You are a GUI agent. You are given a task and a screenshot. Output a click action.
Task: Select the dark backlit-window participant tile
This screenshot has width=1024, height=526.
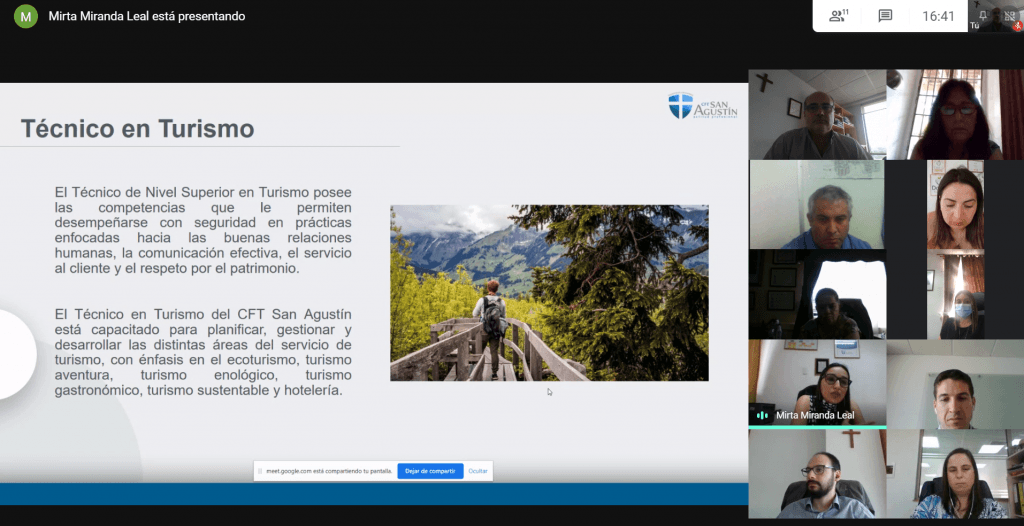click(x=817, y=294)
